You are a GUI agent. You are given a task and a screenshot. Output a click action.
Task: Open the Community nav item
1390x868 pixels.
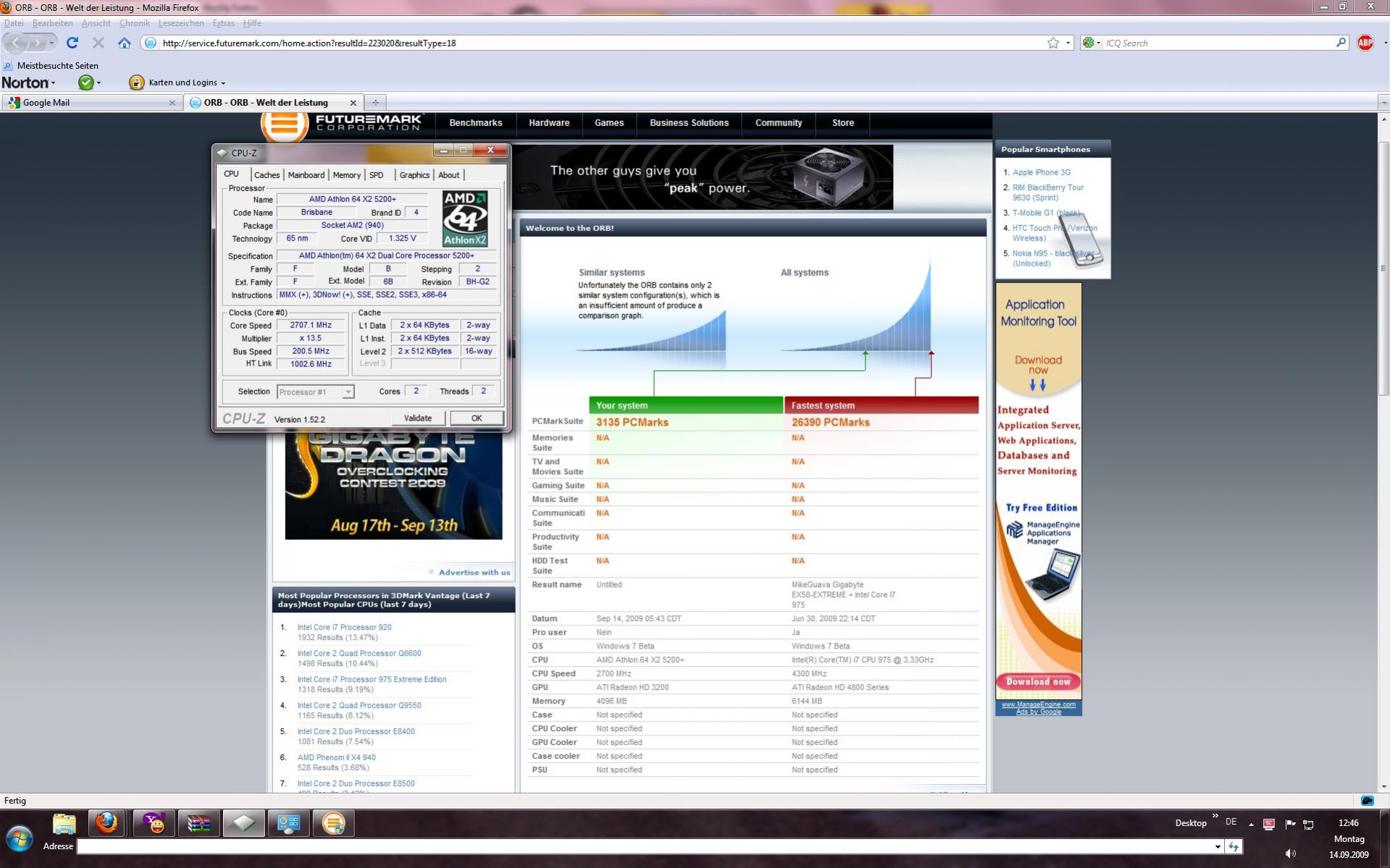point(779,123)
